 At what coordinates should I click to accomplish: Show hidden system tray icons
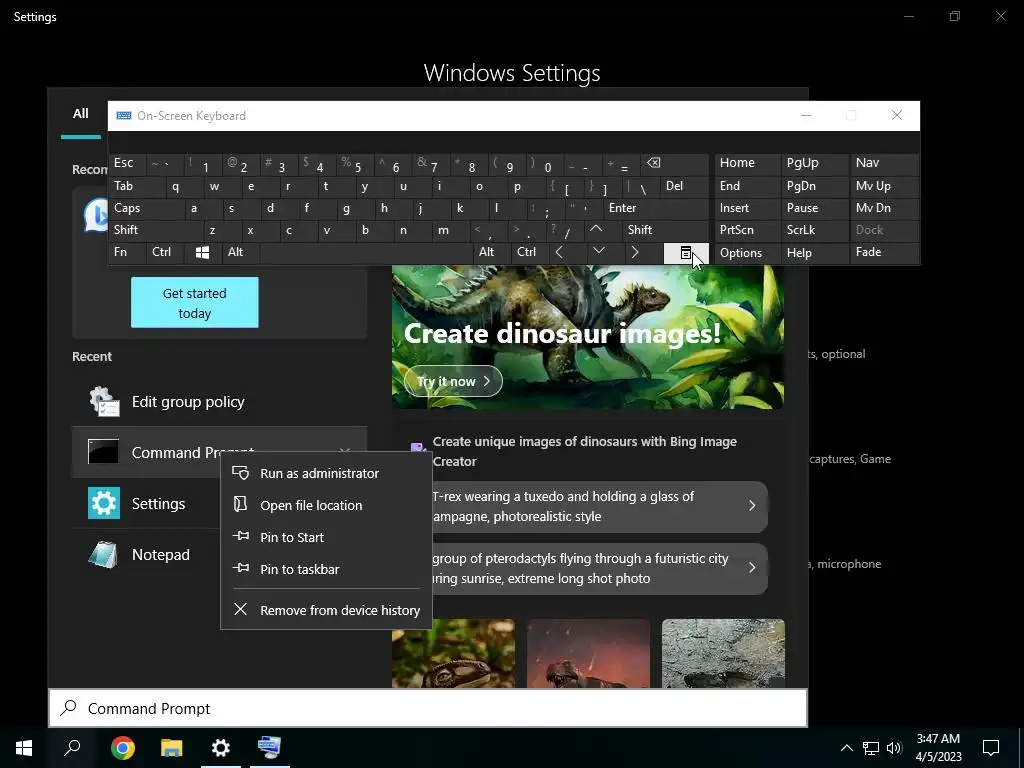(846, 748)
